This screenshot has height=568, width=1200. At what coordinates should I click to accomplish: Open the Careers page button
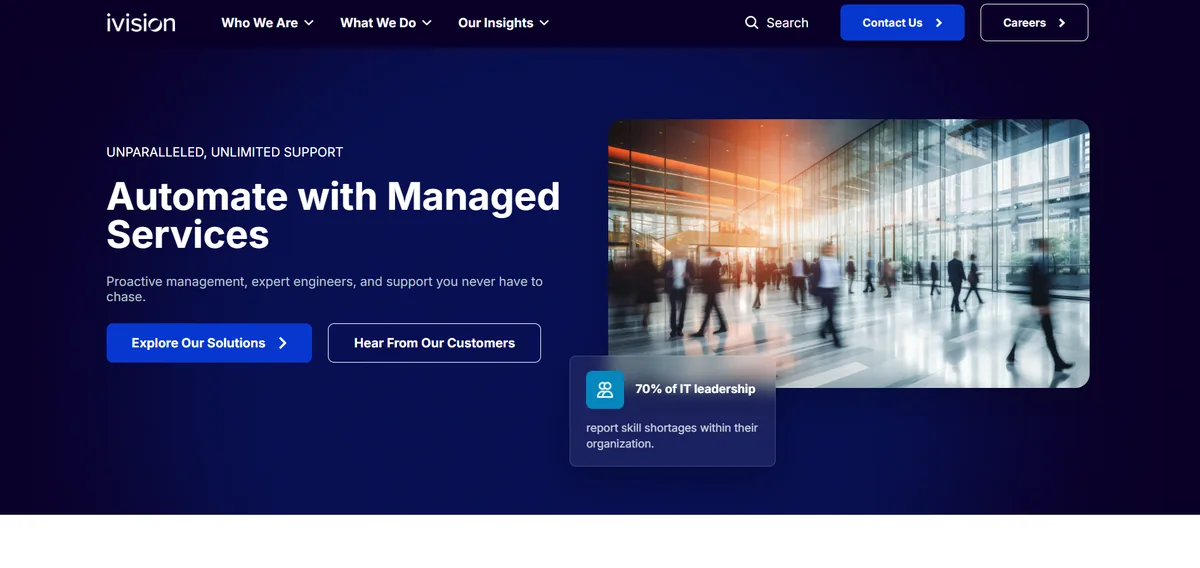1034,23
